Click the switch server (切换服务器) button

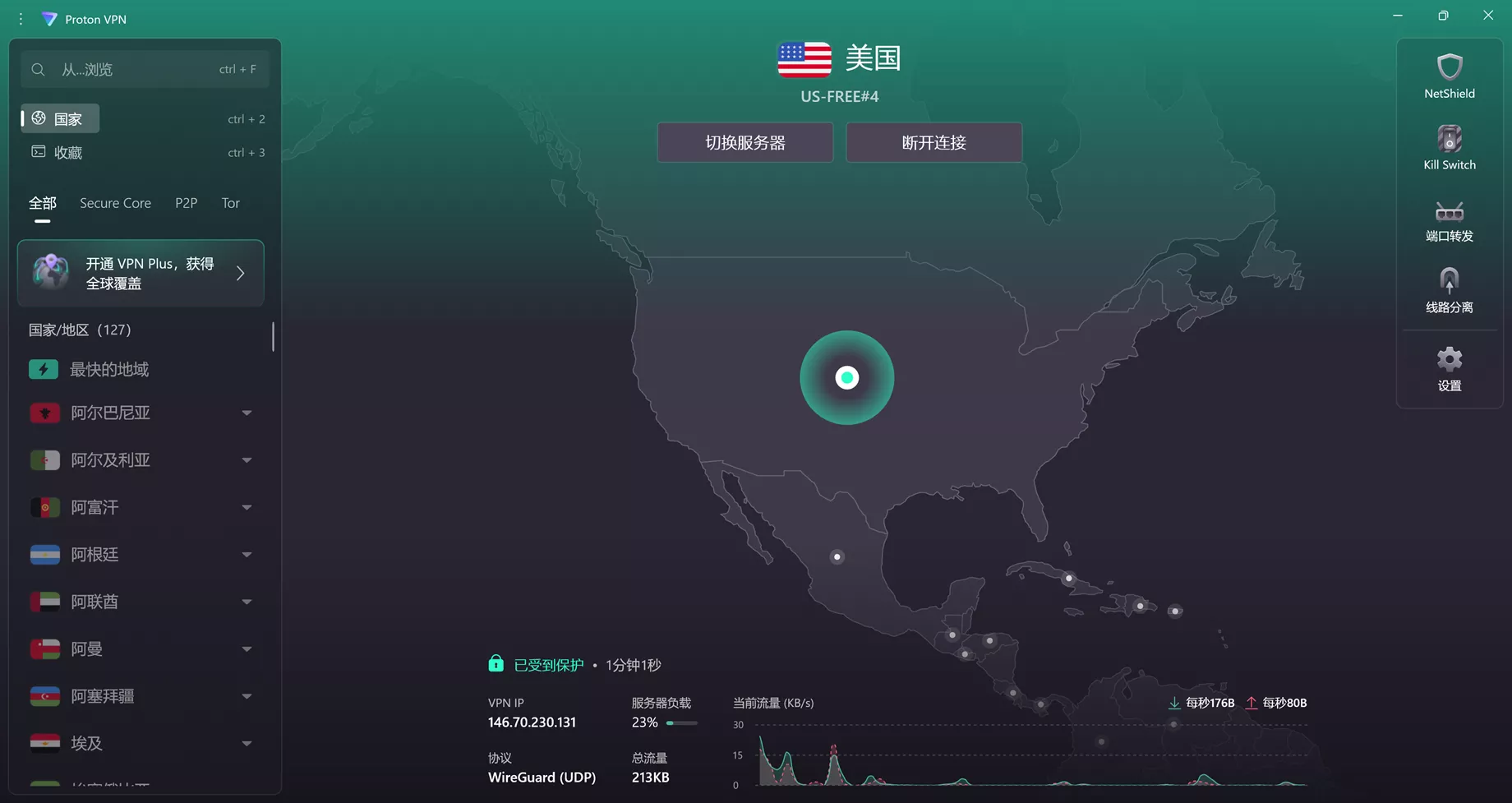coord(744,143)
